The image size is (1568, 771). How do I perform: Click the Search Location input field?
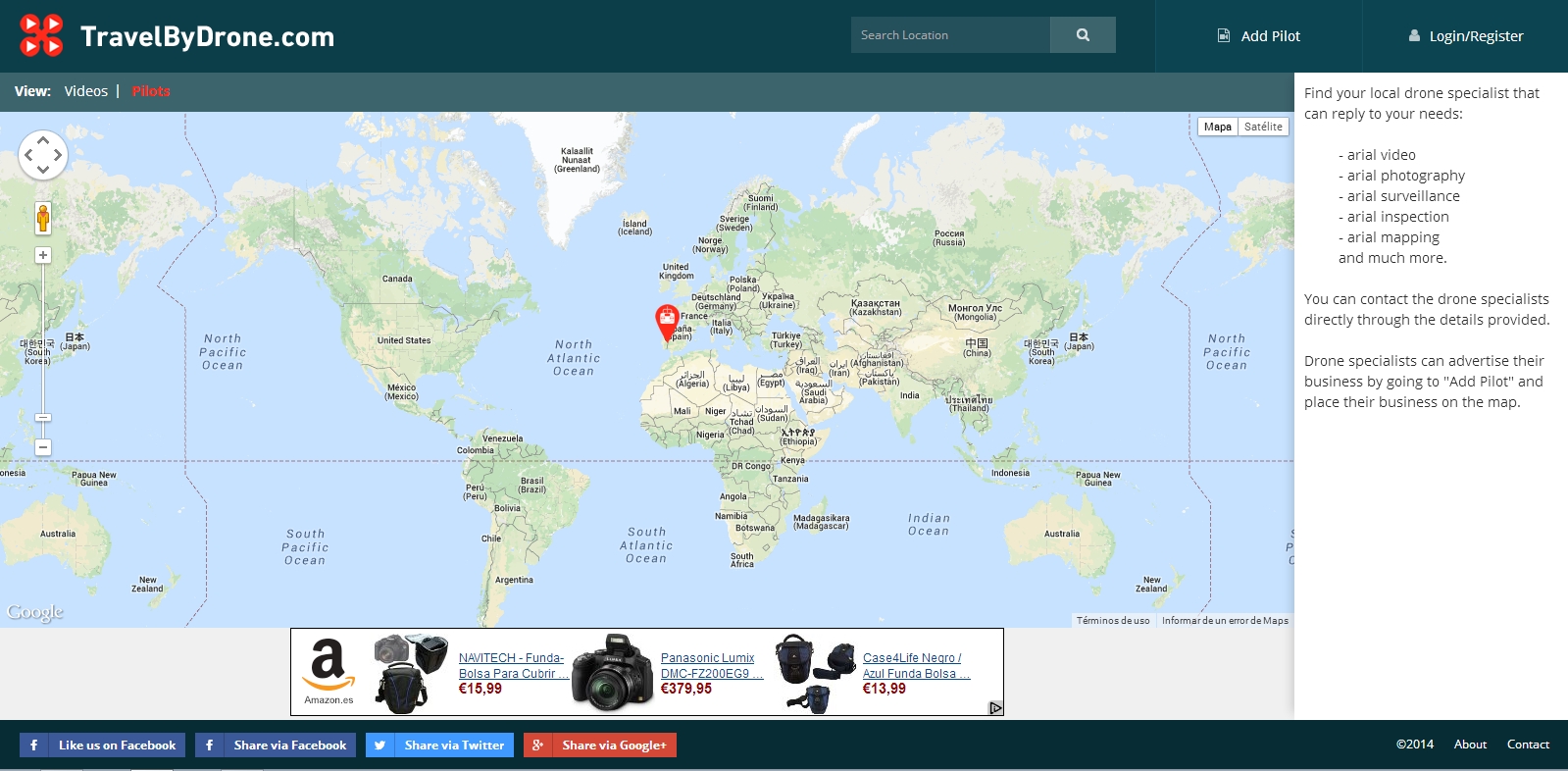coord(950,35)
